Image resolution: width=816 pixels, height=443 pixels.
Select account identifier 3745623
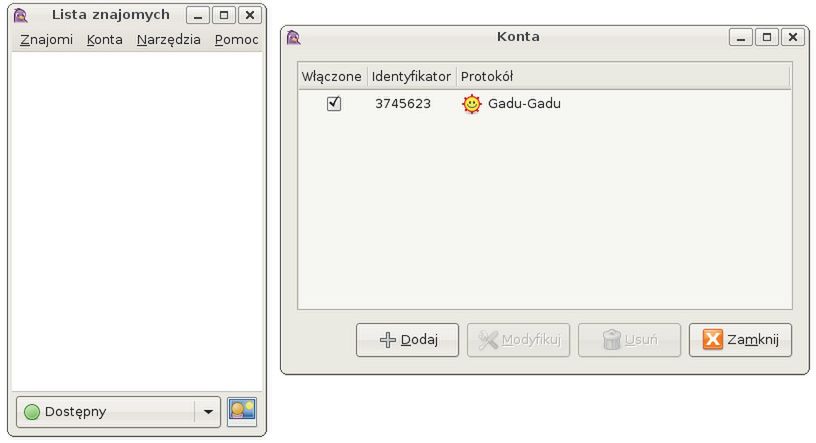click(403, 104)
